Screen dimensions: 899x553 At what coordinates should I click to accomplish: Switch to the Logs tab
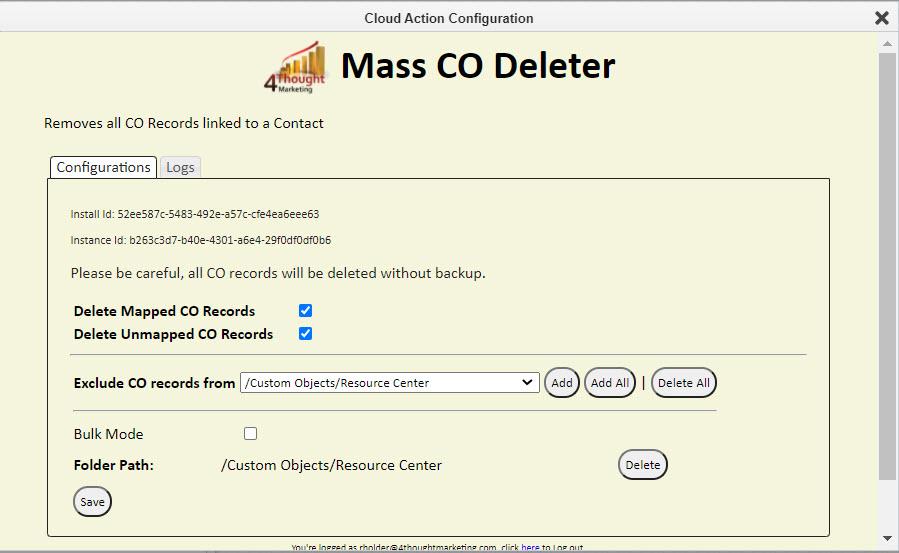coord(180,167)
